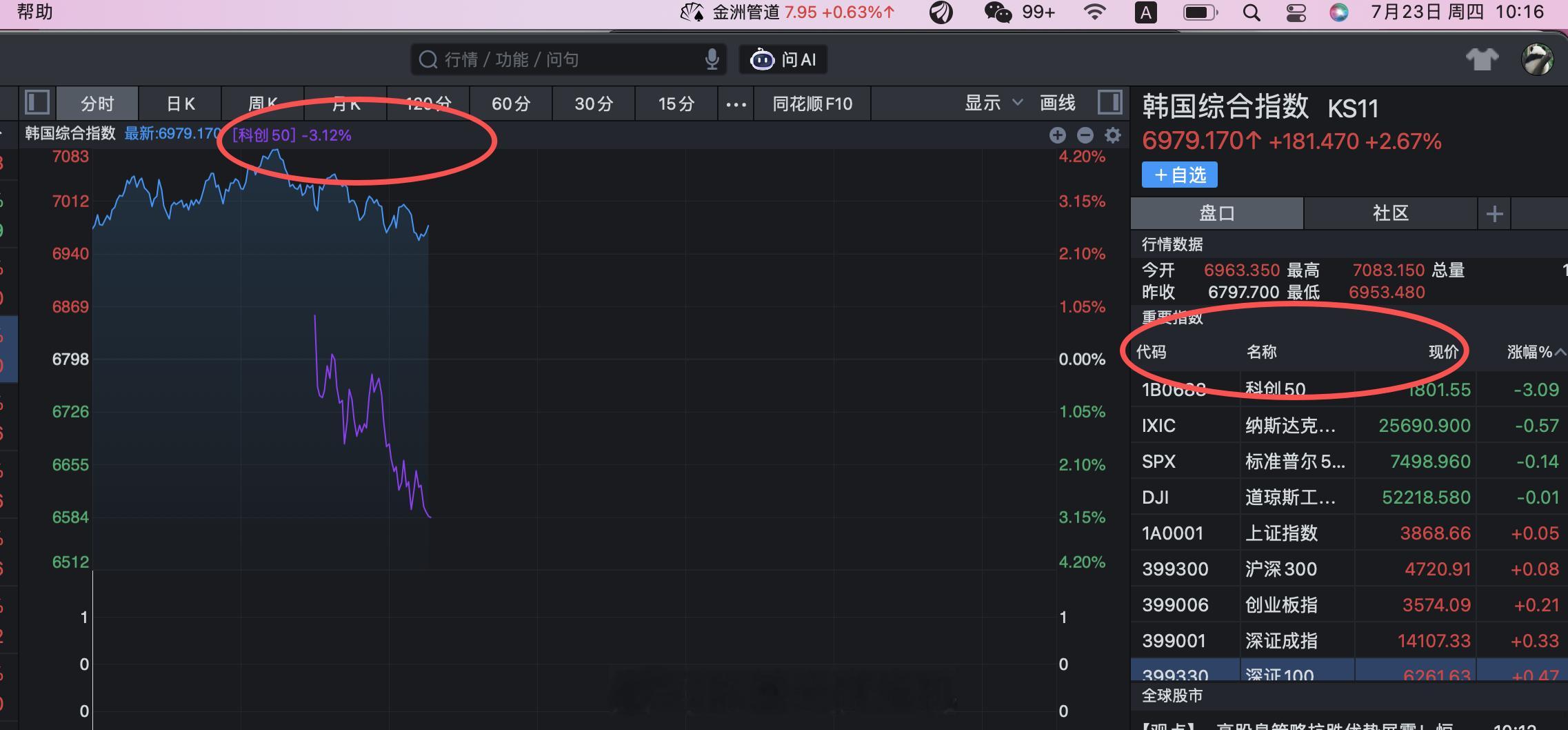Click the menu bar icon left of WeChat
Viewport: 1568px width, 730px height.
click(941, 12)
